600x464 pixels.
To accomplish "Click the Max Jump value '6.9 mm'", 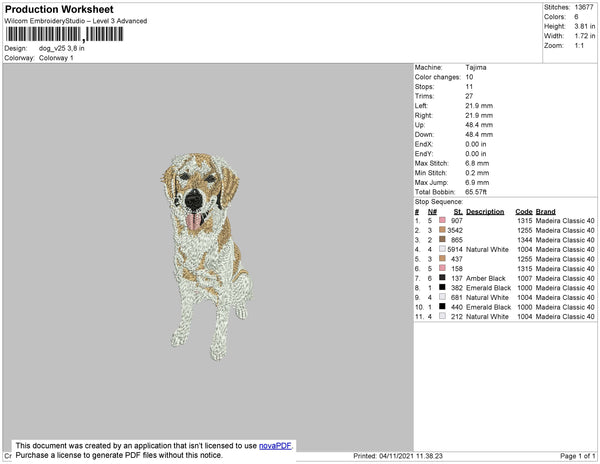I will click(x=477, y=182).
